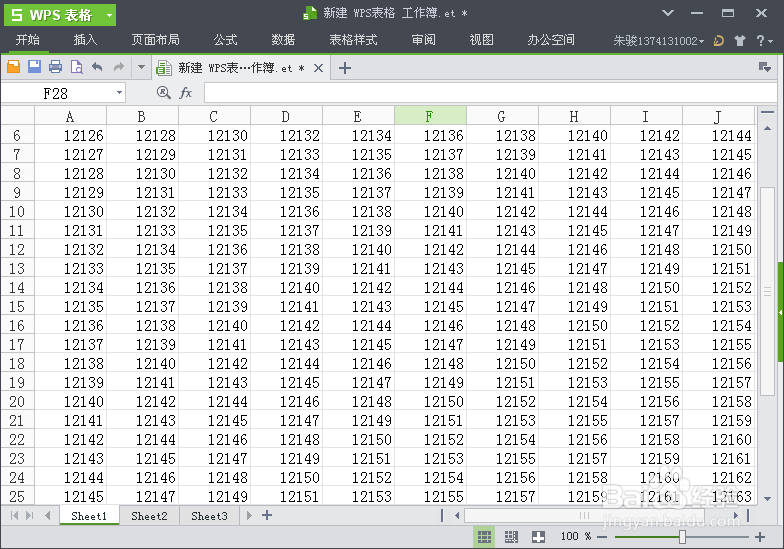The image size is (784, 549).
Task: Select column F header
Action: [x=430, y=116]
